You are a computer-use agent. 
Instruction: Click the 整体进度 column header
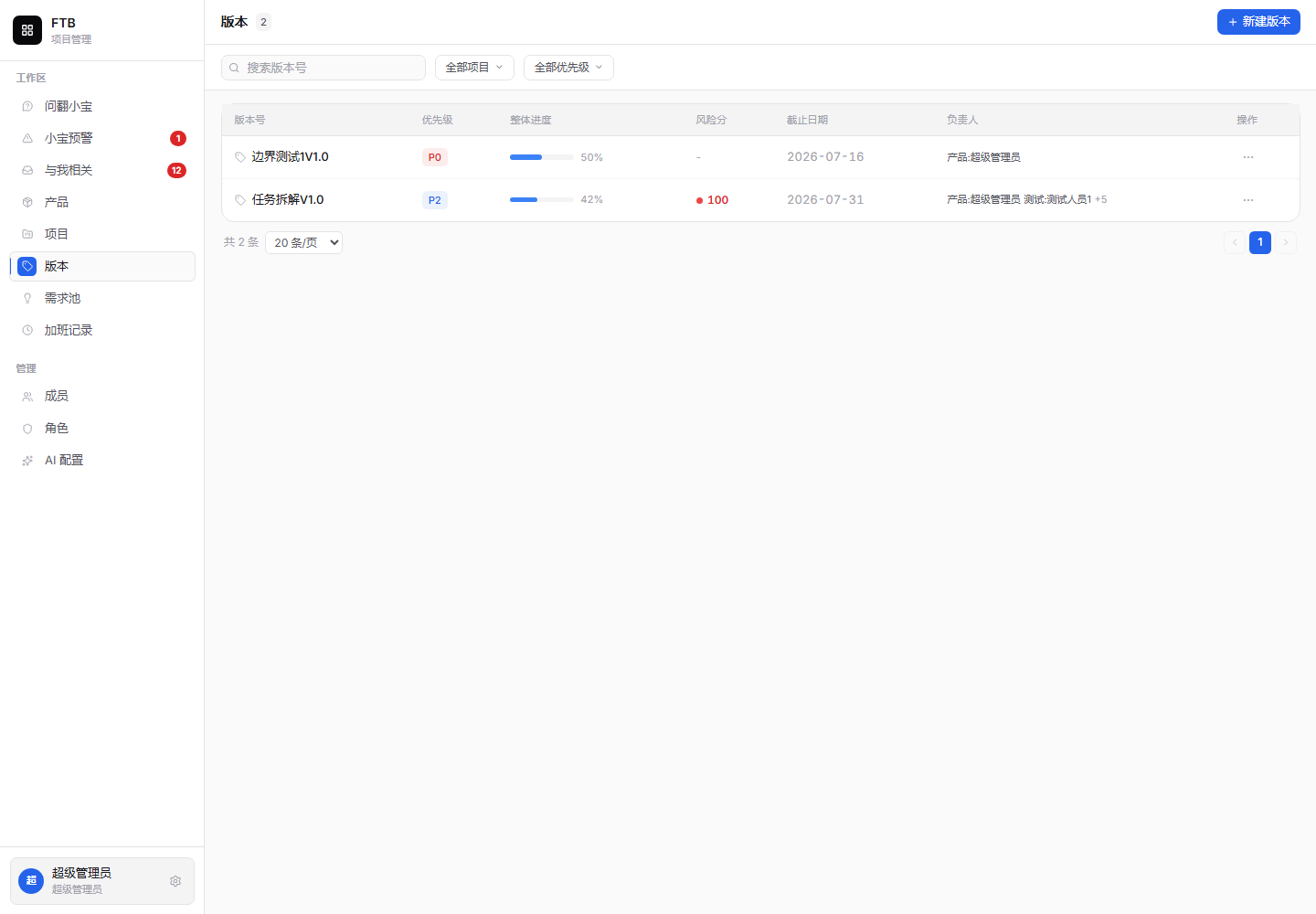tap(531, 121)
